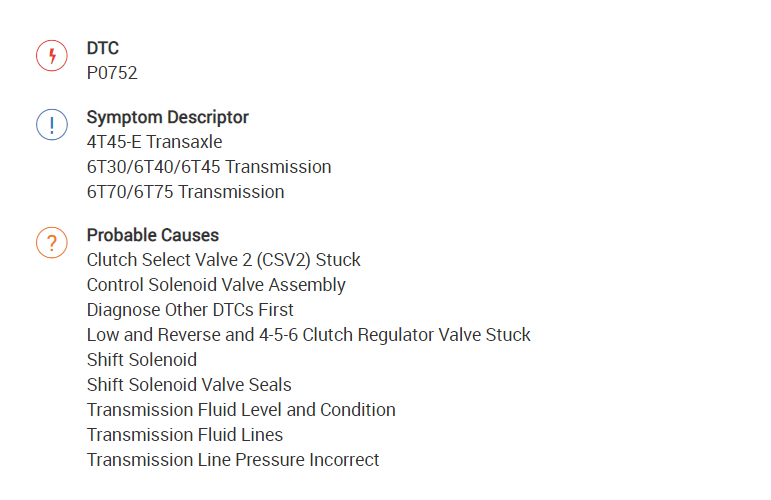
Task: Click Diagnose Other DTCs First
Action: tap(190, 310)
